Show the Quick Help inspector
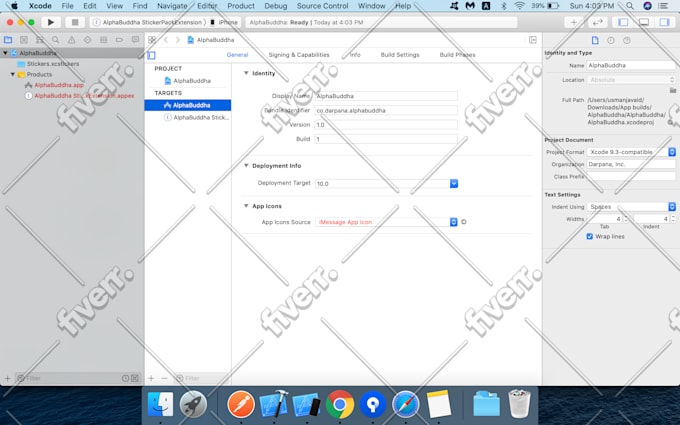Image resolution: width=680 pixels, height=425 pixels. coord(627,40)
